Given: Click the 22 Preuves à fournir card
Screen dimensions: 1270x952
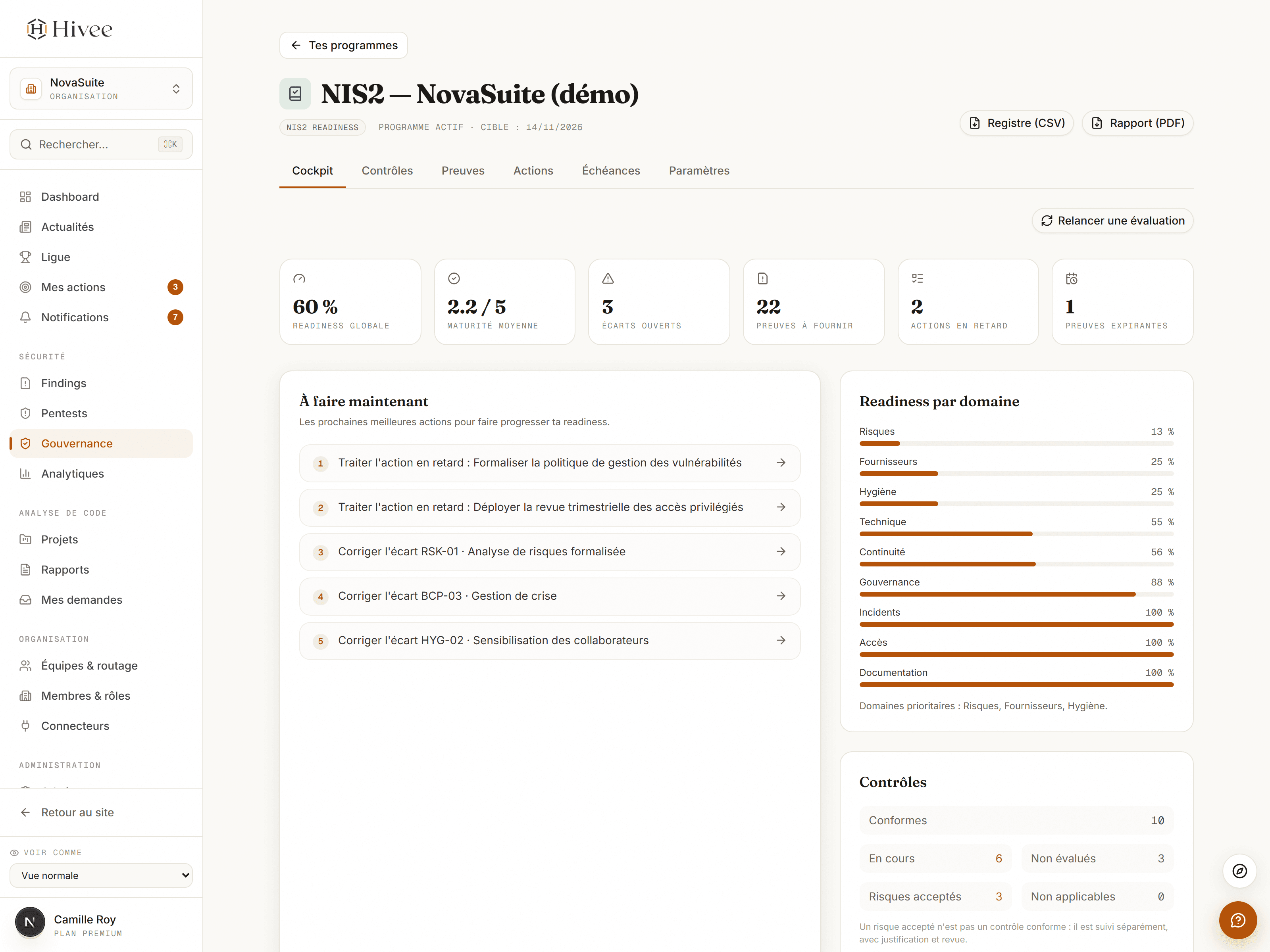Looking at the screenshot, I should (814, 302).
